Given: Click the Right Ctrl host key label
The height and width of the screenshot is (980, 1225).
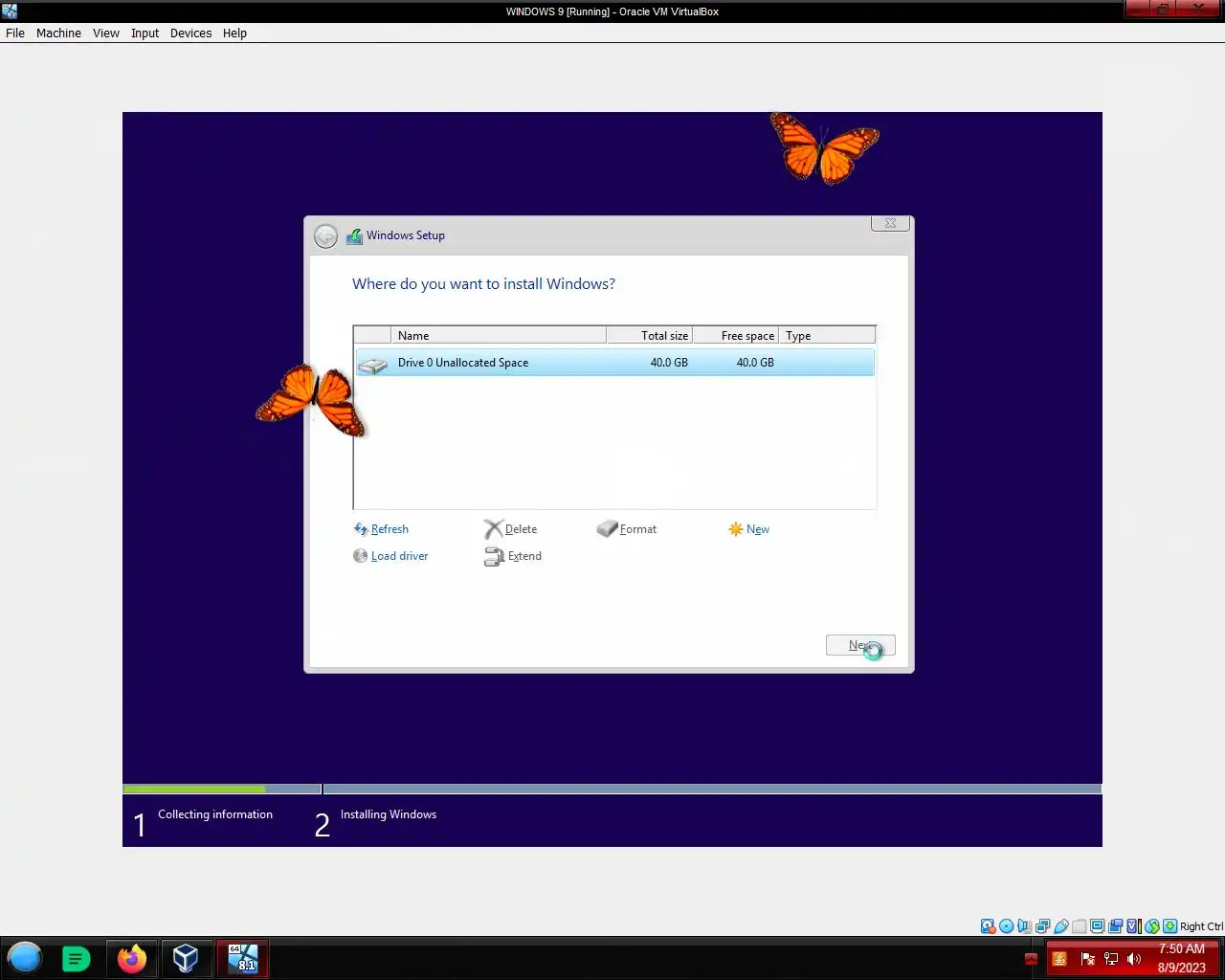Looking at the screenshot, I should click(1201, 926).
